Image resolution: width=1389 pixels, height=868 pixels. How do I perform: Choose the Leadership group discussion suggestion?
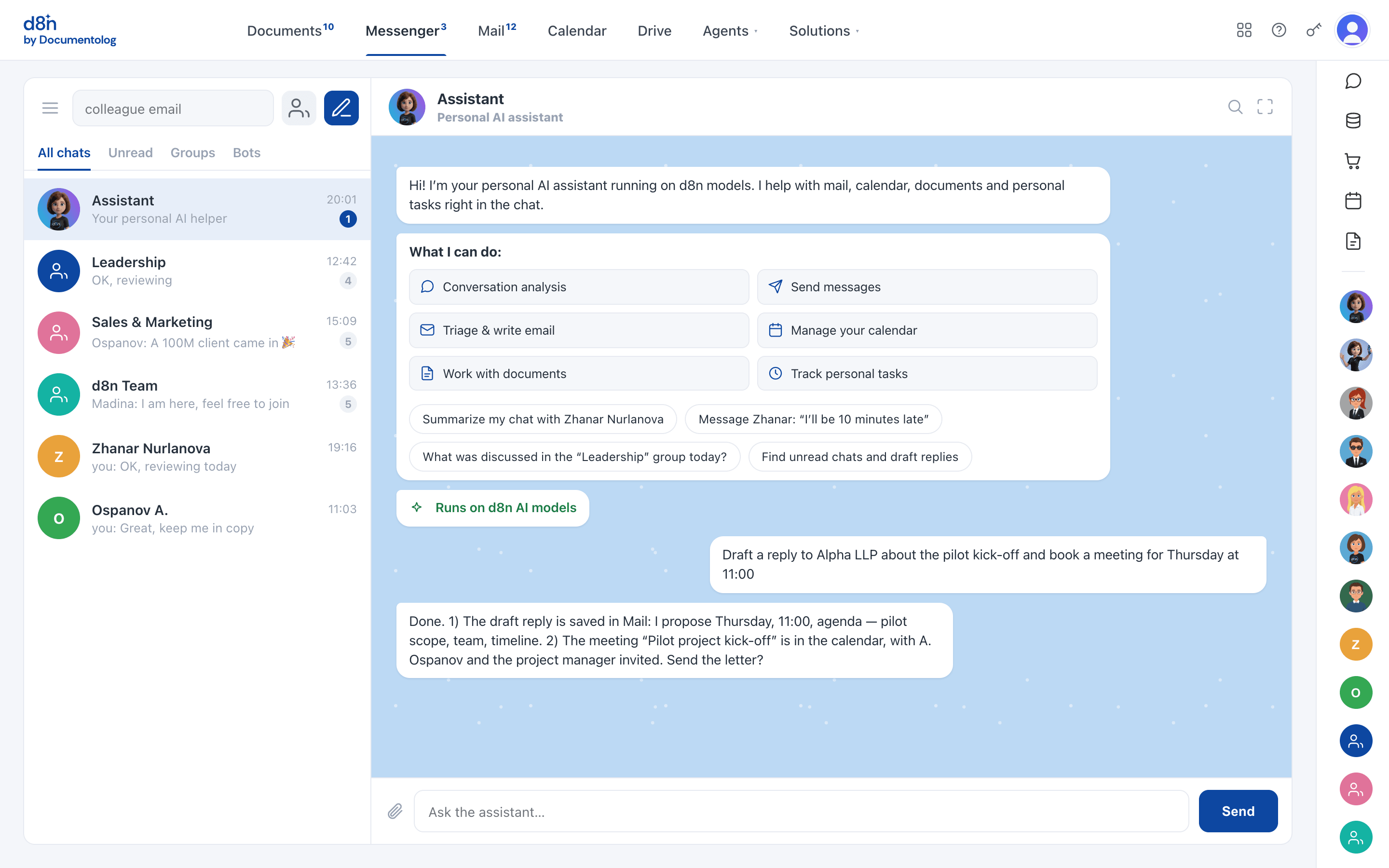pos(574,456)
